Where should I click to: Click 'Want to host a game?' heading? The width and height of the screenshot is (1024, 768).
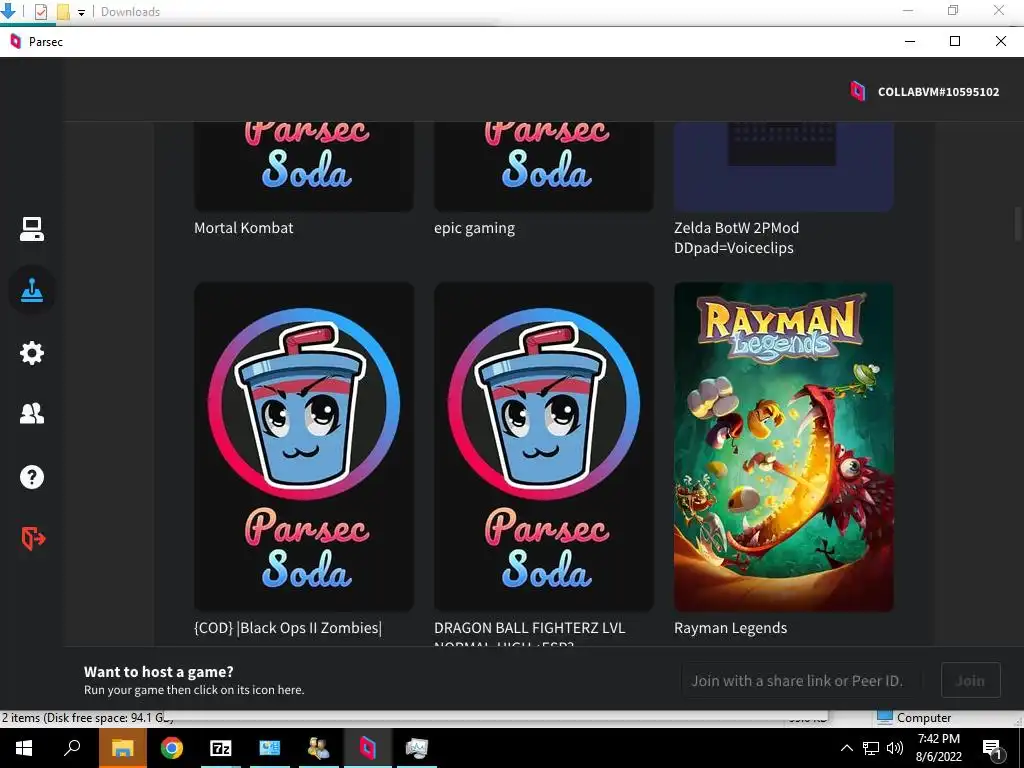coord(159,671)
